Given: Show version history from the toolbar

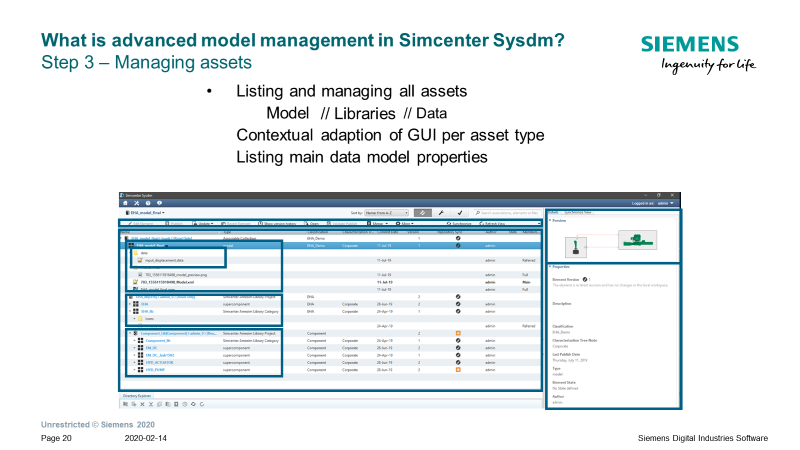Looking at the screenshot, I should pos(278,223).
